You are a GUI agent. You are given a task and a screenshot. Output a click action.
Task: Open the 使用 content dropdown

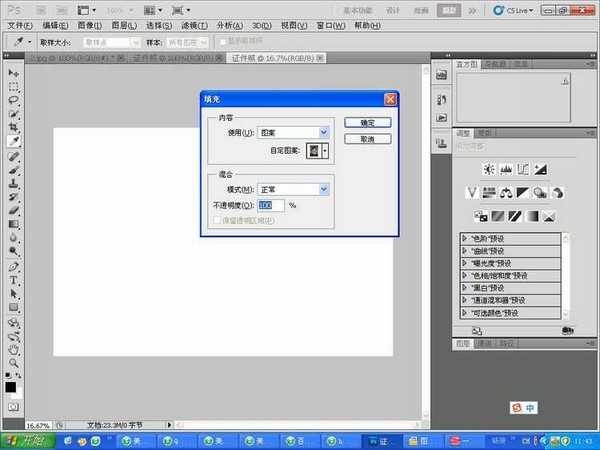coord(323,132)
